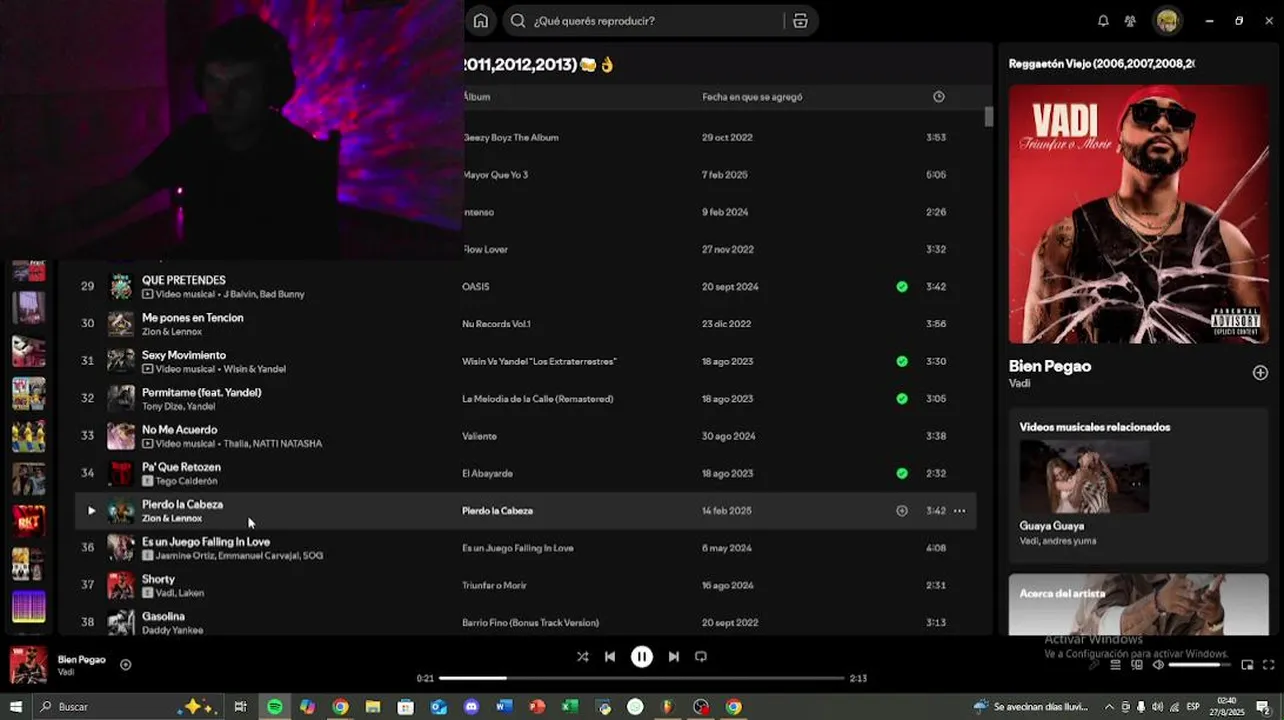
Task: Toggle green check for Pa' Que Retozen
Action: pyautogui.click(x=902, y=474)
